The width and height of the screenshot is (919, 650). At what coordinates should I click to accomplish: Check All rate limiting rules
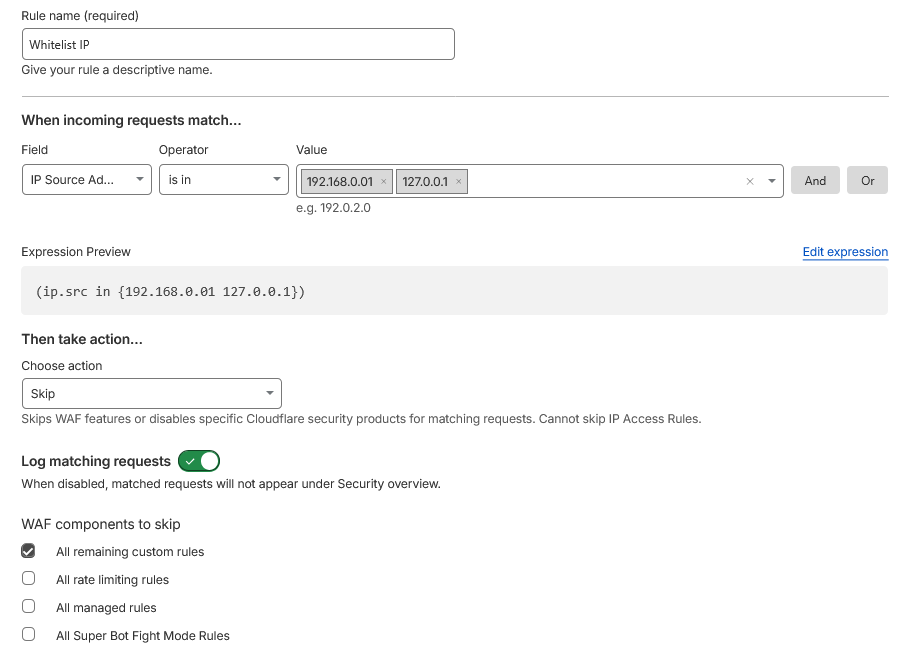tap(29, 579)
